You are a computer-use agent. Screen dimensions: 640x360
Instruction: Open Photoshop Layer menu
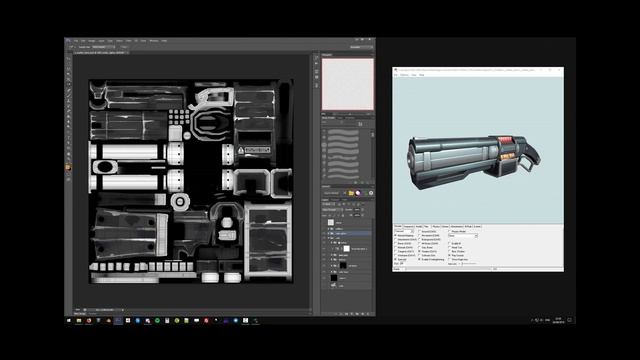tap(102, 41)
